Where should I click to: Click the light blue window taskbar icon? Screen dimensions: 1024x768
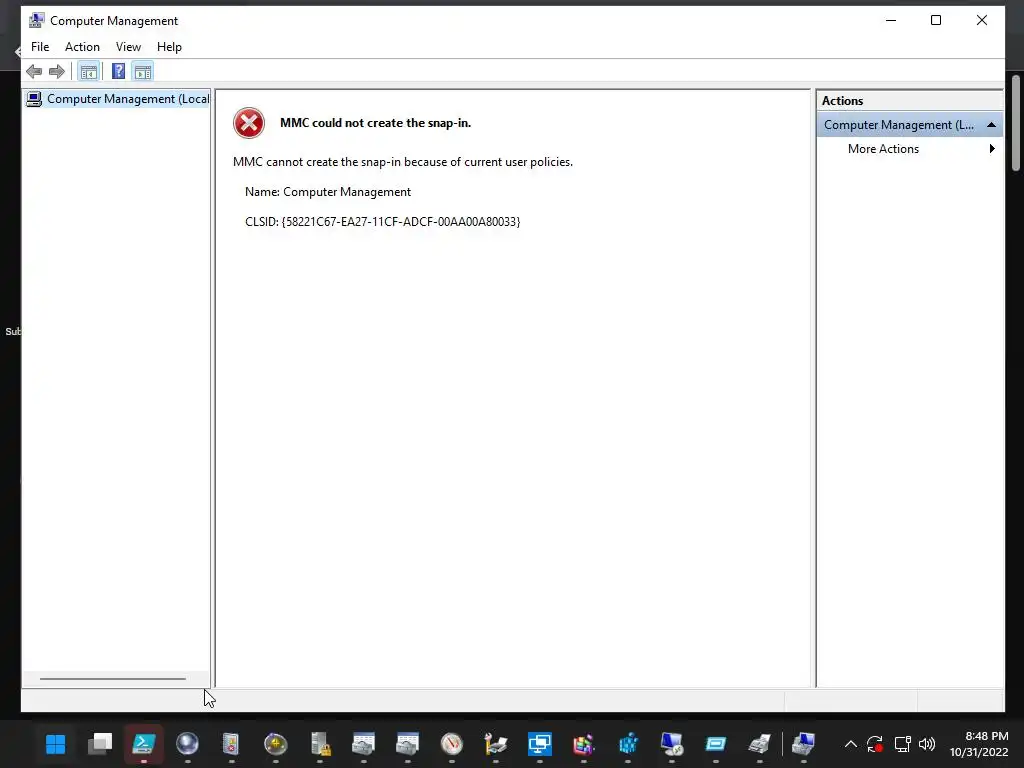pos(716,744)
